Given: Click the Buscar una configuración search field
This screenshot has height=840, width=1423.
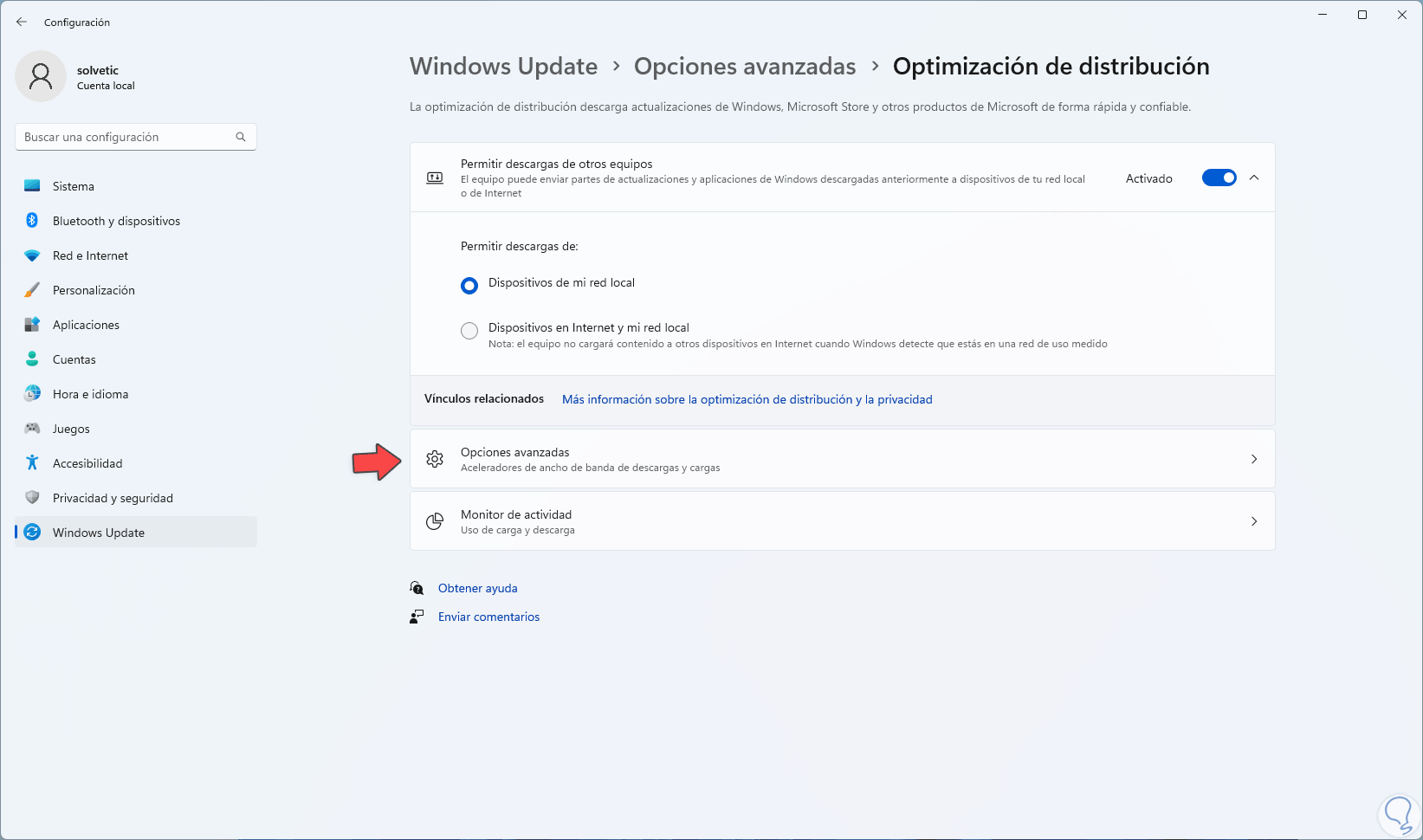Looking at the screenshot, I should pyautogui.click(x=126, y=137).
